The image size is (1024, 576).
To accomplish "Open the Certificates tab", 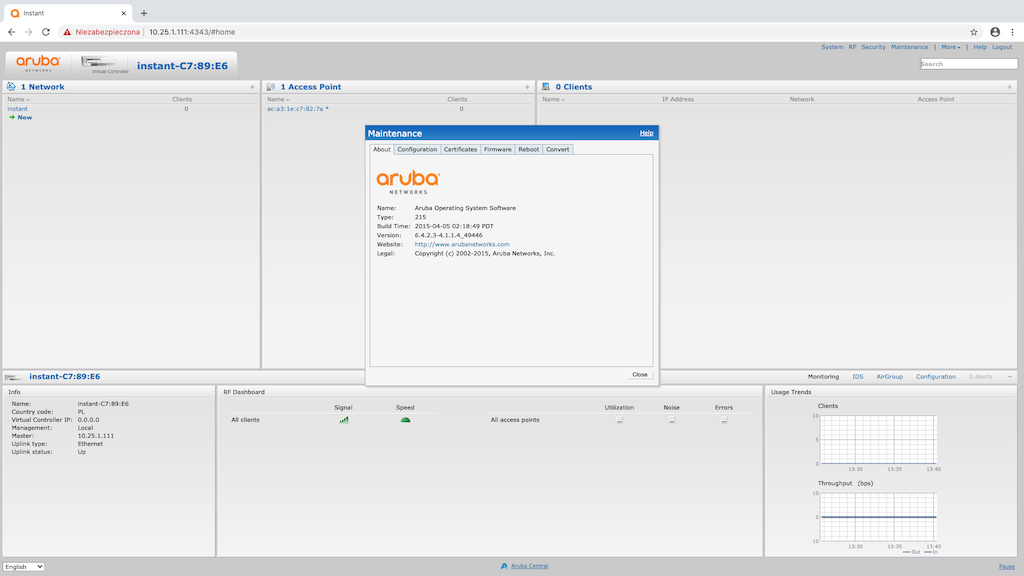I will 460,149.
